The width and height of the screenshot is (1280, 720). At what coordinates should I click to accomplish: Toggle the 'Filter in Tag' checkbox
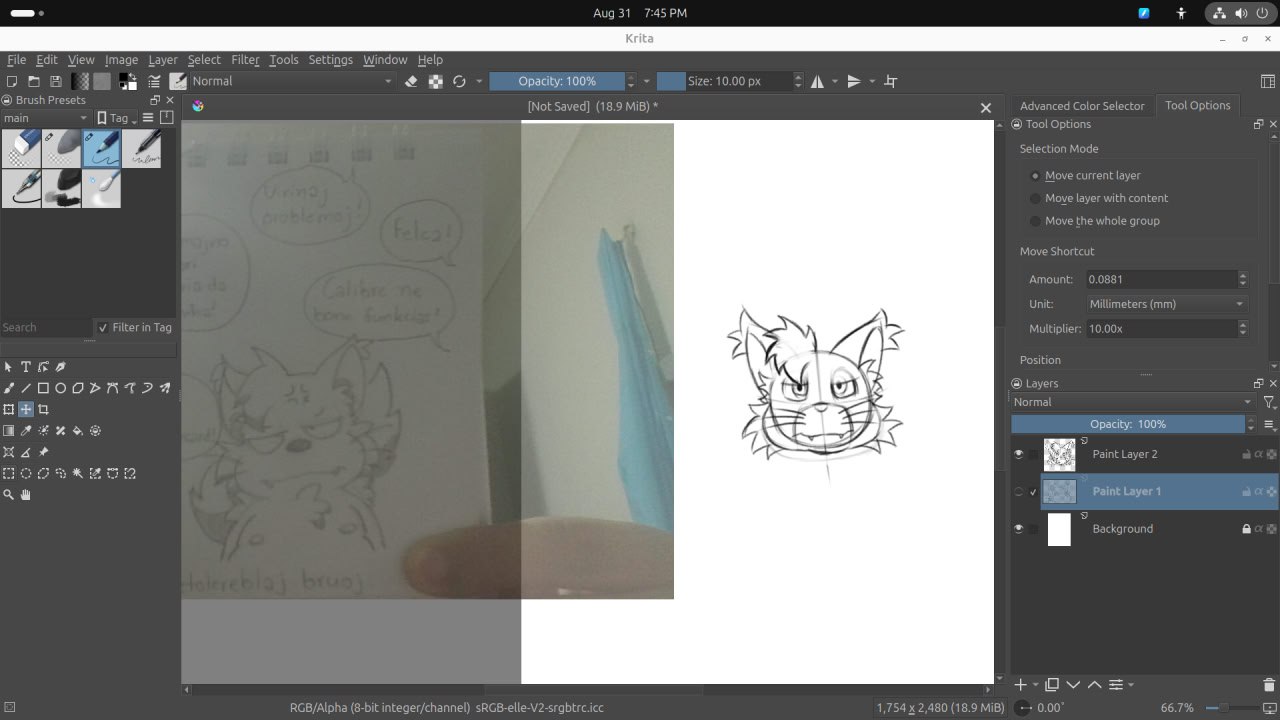click(x=102, y=328)
